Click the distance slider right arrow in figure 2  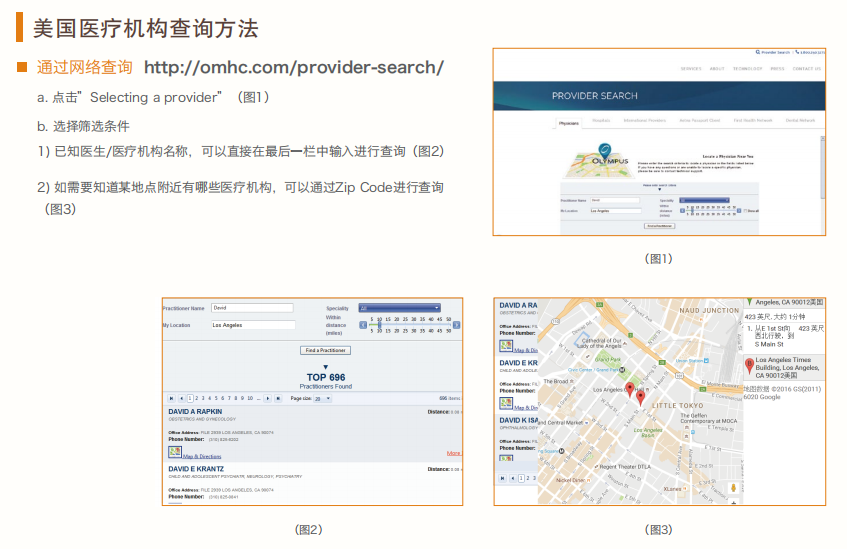click(457, 324)
